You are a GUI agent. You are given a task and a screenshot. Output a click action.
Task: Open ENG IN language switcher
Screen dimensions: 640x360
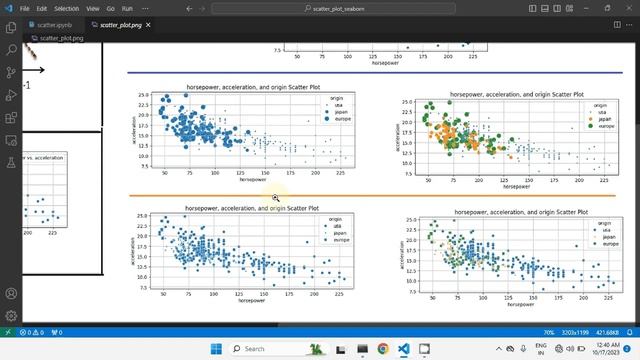[541, 349]
